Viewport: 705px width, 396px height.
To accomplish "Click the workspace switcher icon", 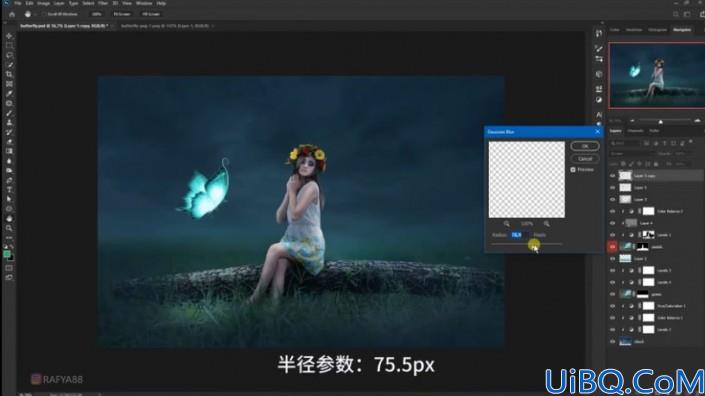I will click(x=687, y=14).
